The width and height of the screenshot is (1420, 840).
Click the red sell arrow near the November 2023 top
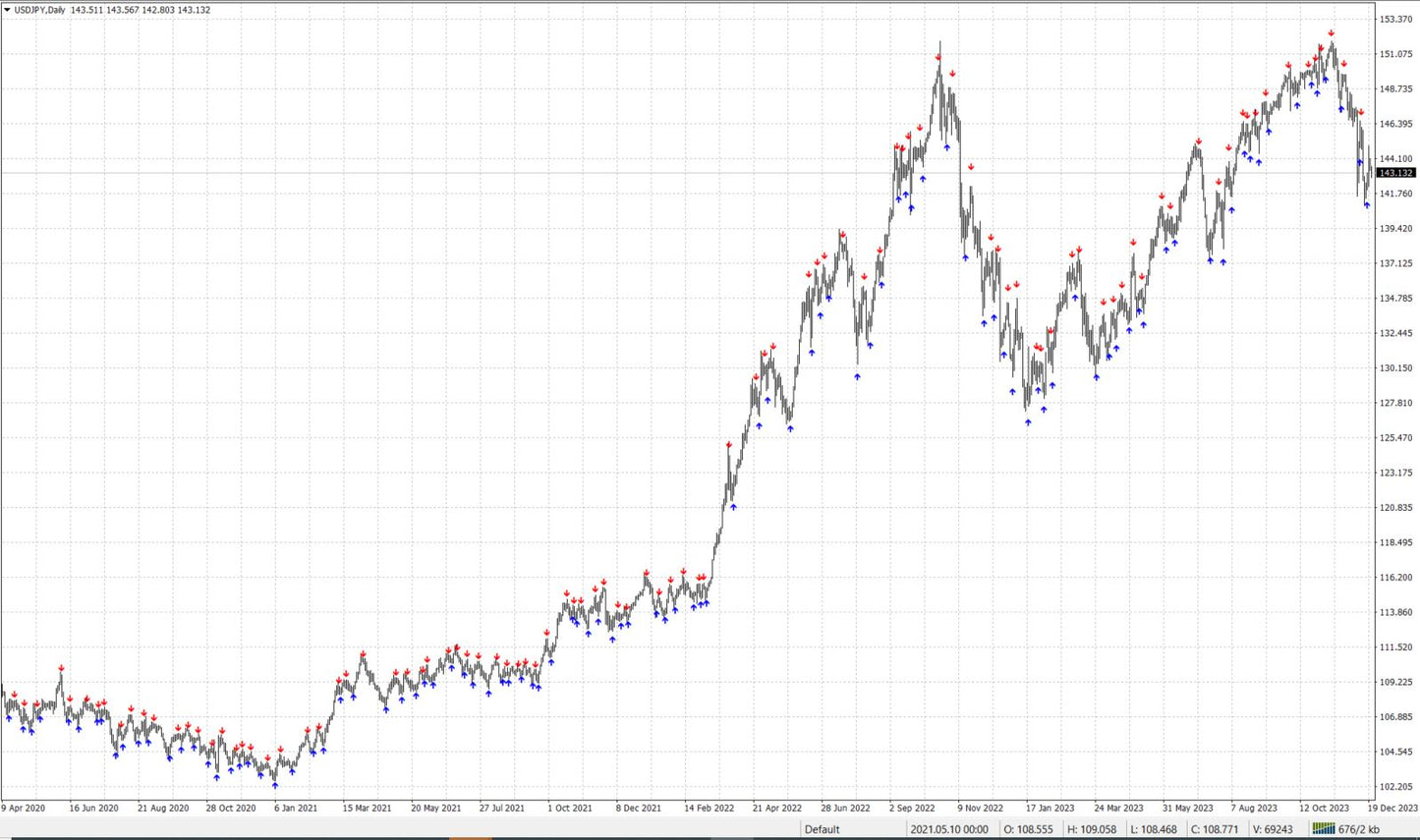click(x=1332, y=32)
